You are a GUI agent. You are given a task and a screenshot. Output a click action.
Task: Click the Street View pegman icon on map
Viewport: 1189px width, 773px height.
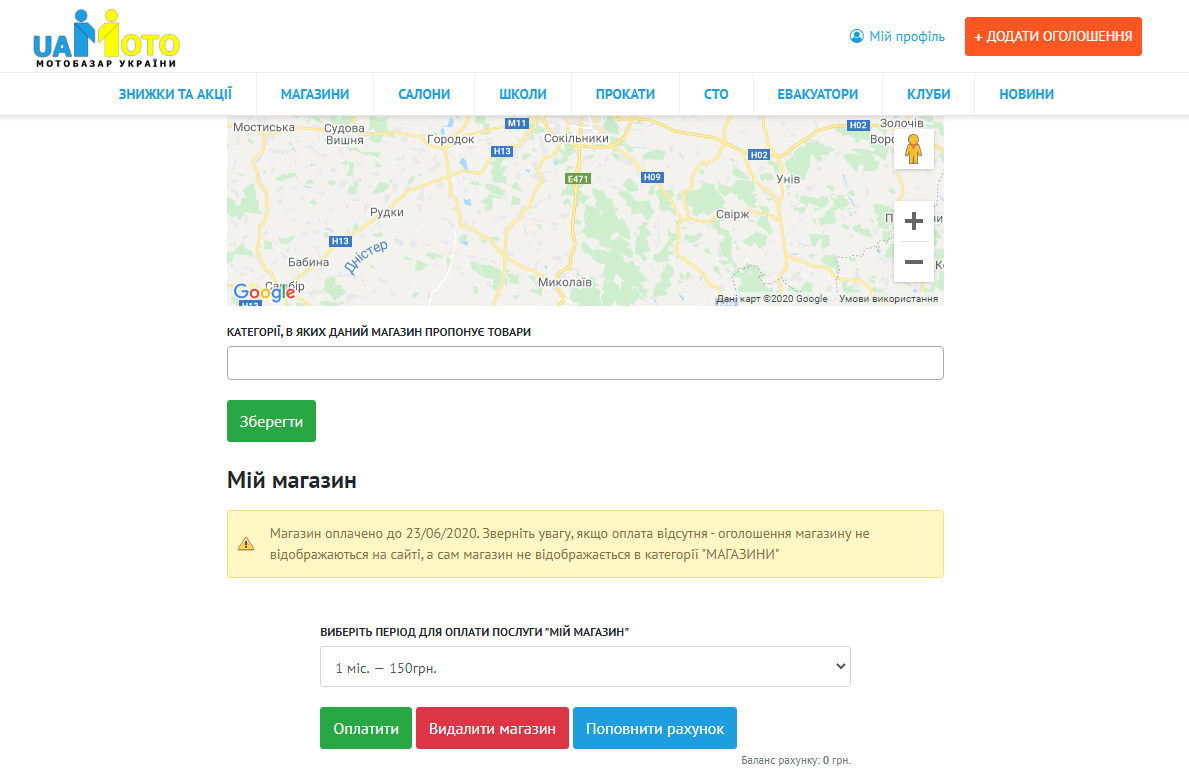pos(913,149)
